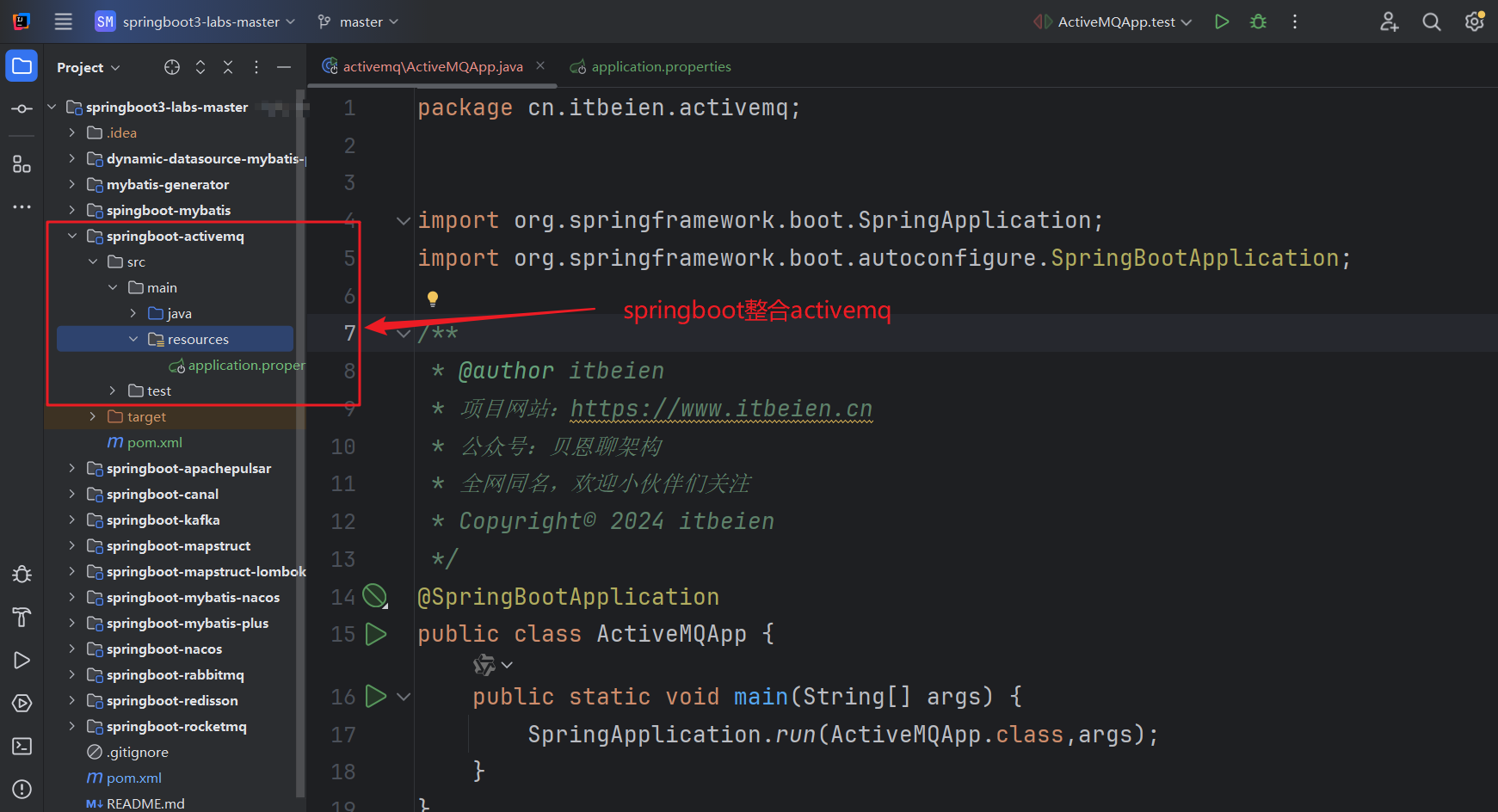This screenshot has height=812, width=1498.
Task: Select springboot-rabbitmq module
Action: pyautogui.click(x=165, y=674)
